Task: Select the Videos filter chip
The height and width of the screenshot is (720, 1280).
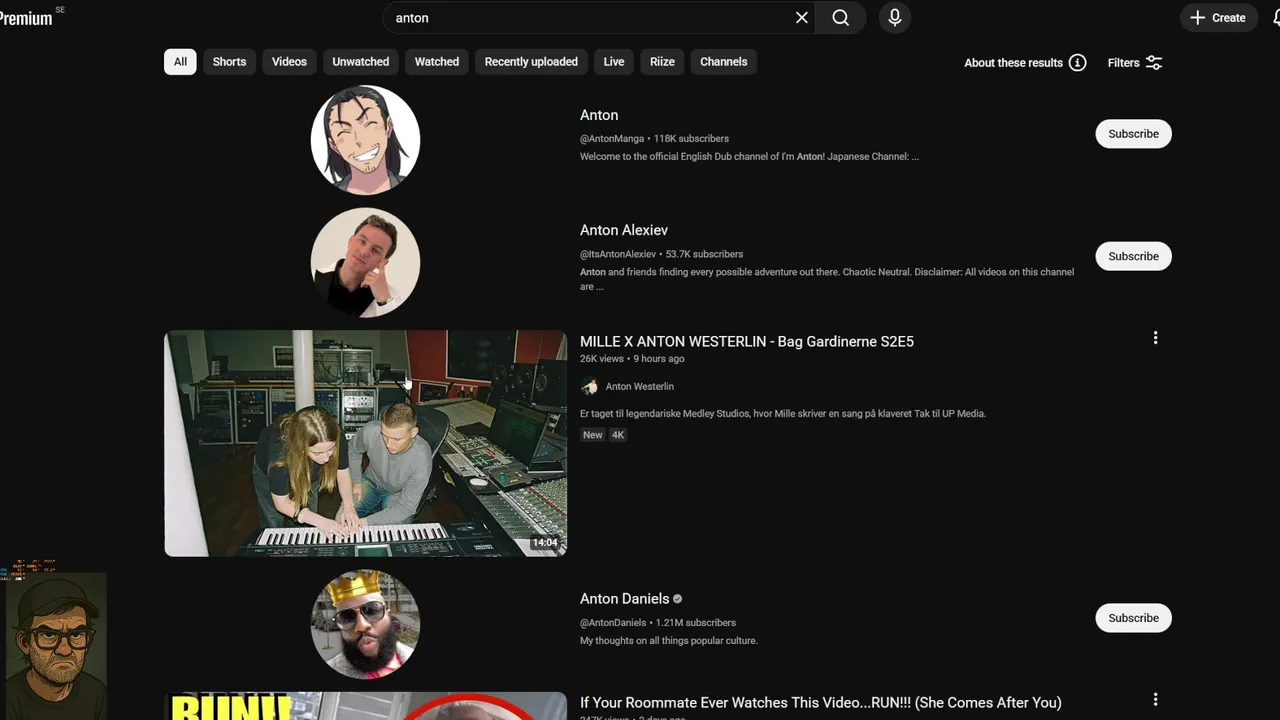Action: [x=289, y=62]
